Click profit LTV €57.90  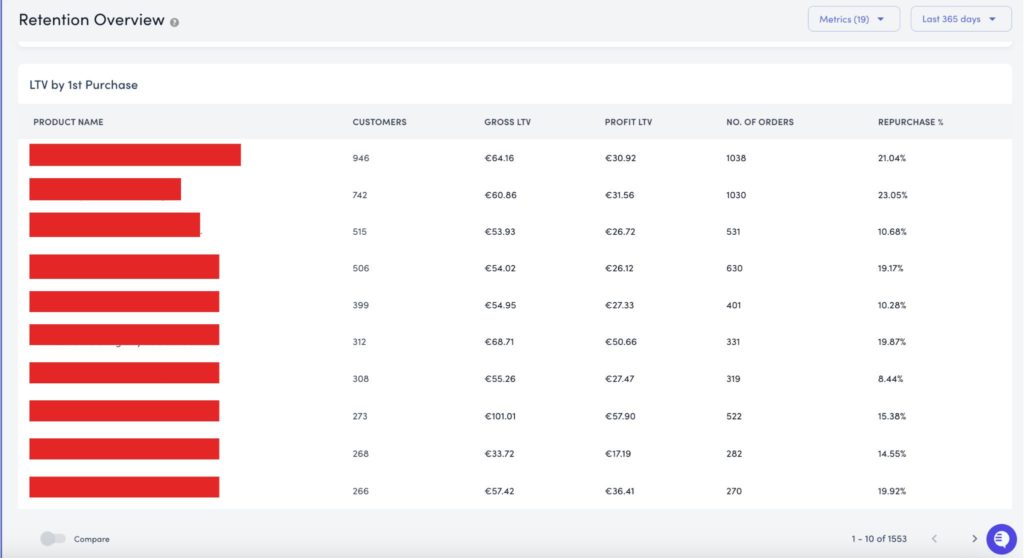(620, 416)
